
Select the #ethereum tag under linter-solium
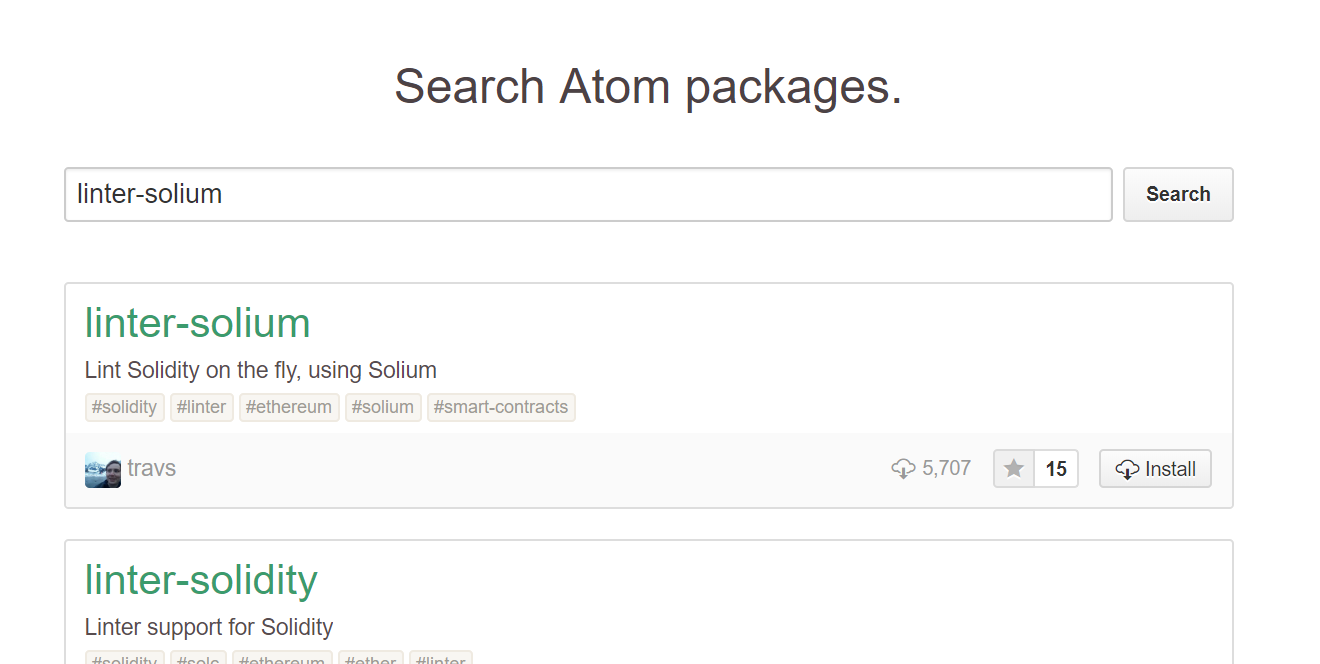click(288, 407)
